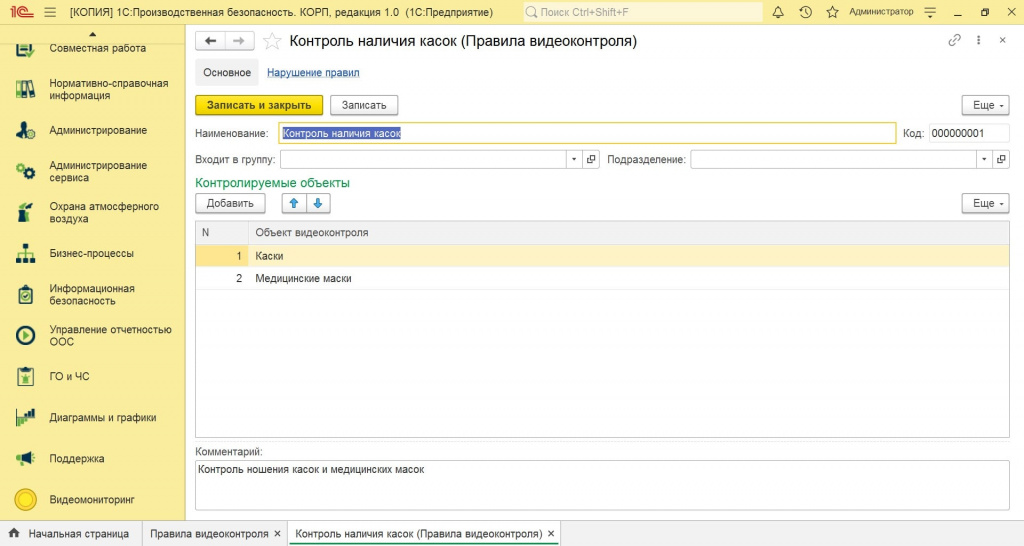The height and width of the screenshot is (546, 1024).
Task: Copy link to this form icon
Action: coord(954,40)
